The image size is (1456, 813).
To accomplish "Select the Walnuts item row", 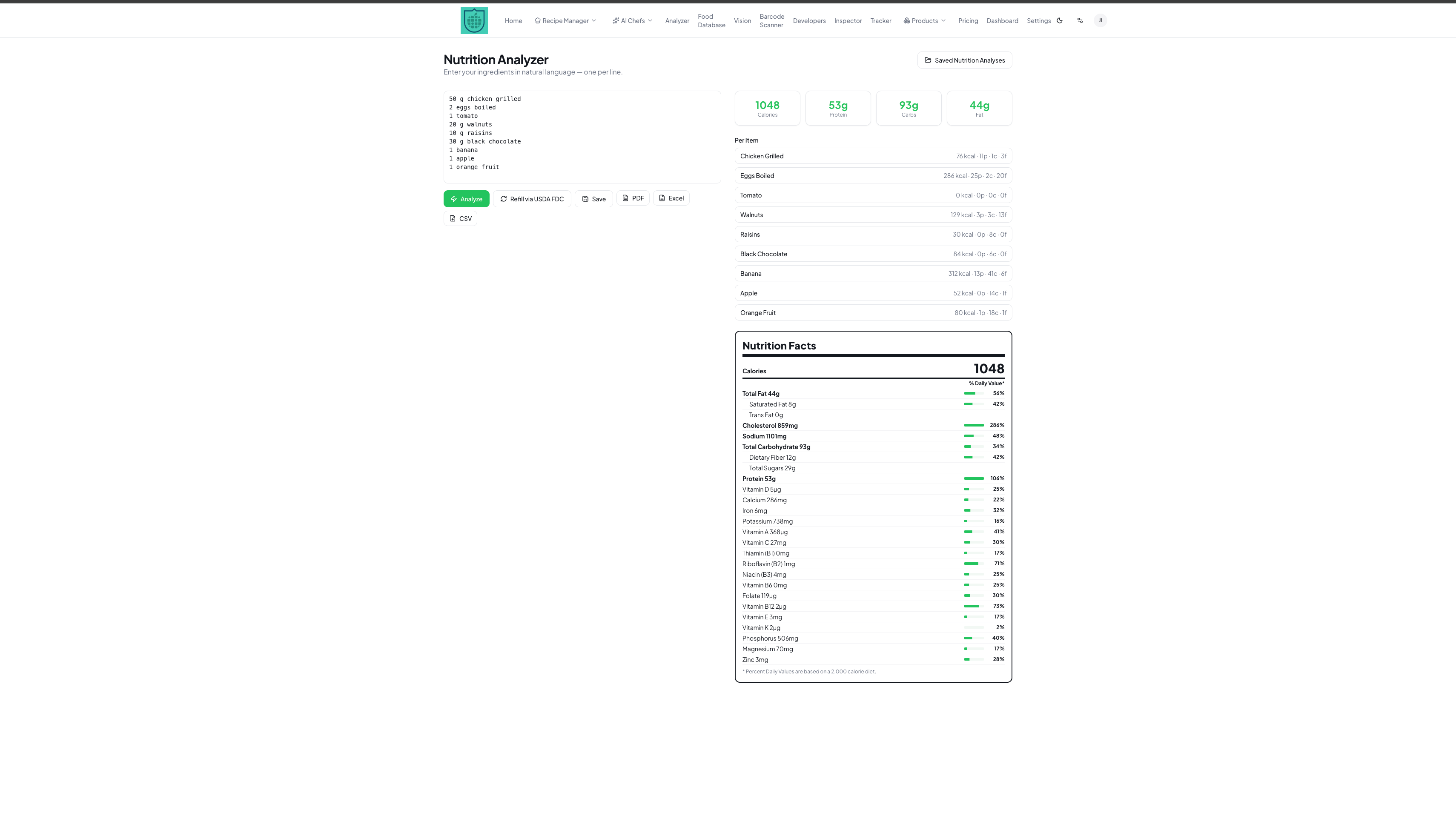I will point(873,215).
